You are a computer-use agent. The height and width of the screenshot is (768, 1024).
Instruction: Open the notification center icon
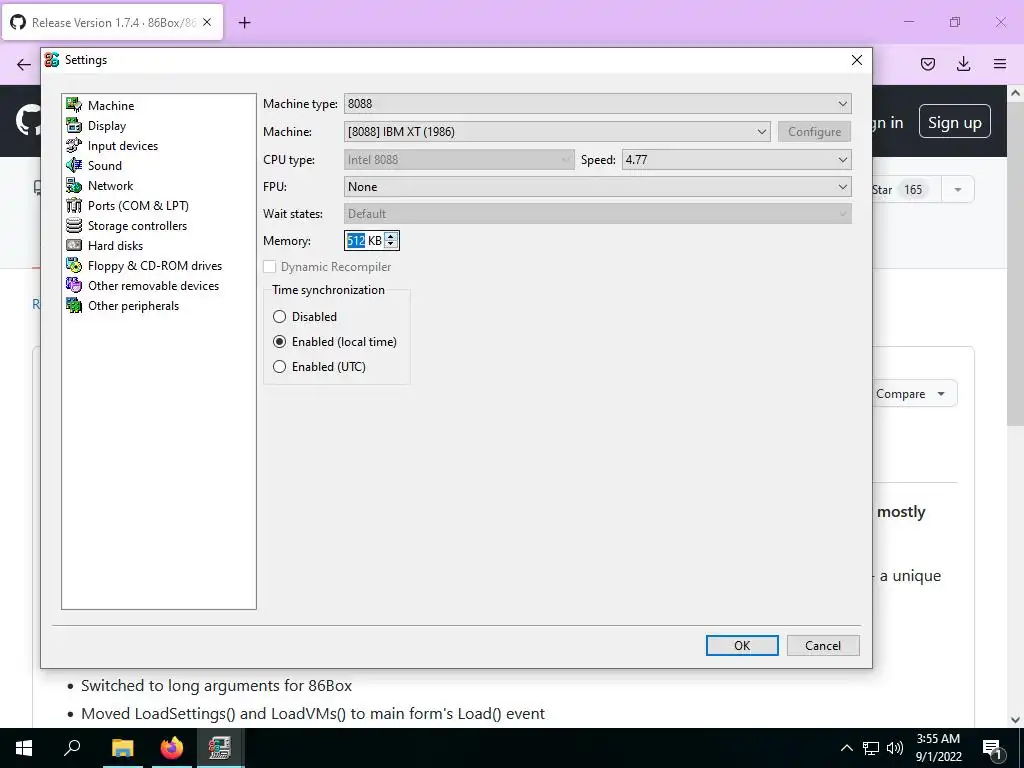point(991,748)
